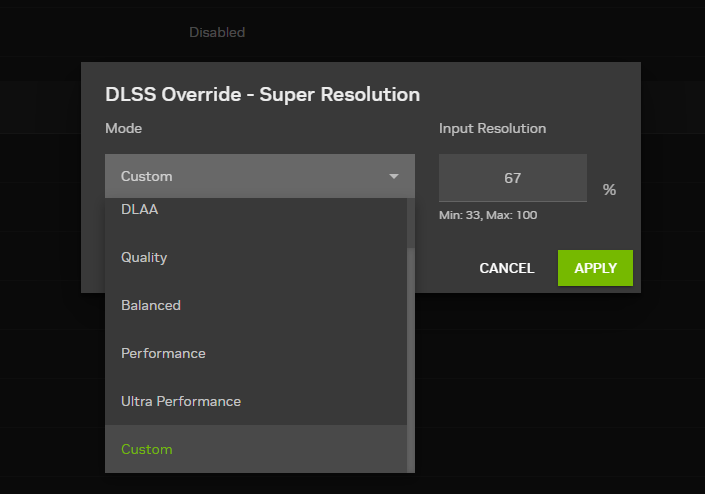
Task: Click the mode list scrollbar
Action: pyautogui.click(x=411, y=360)
